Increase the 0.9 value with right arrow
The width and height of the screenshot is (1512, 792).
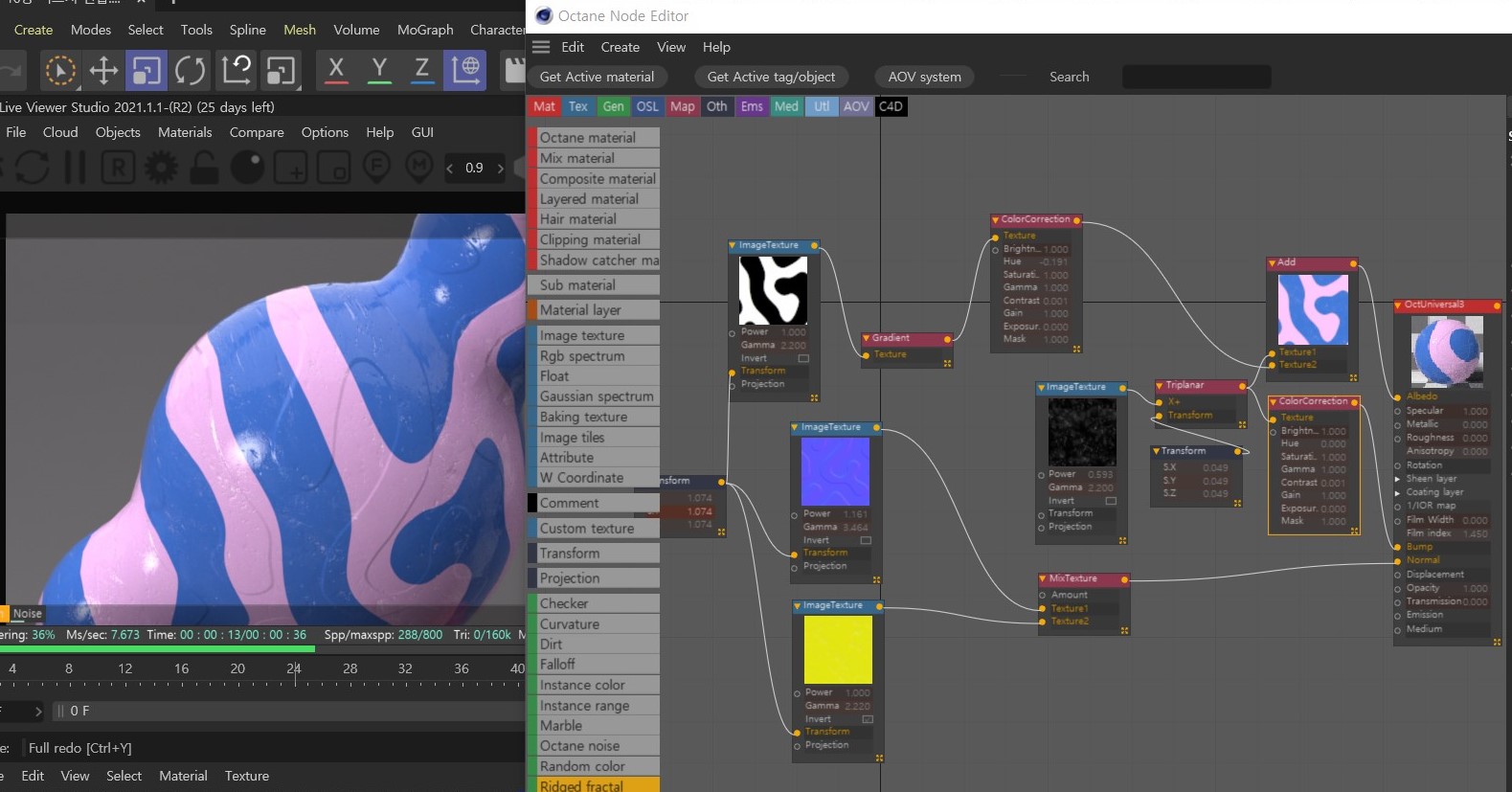[x=500, y=169]
